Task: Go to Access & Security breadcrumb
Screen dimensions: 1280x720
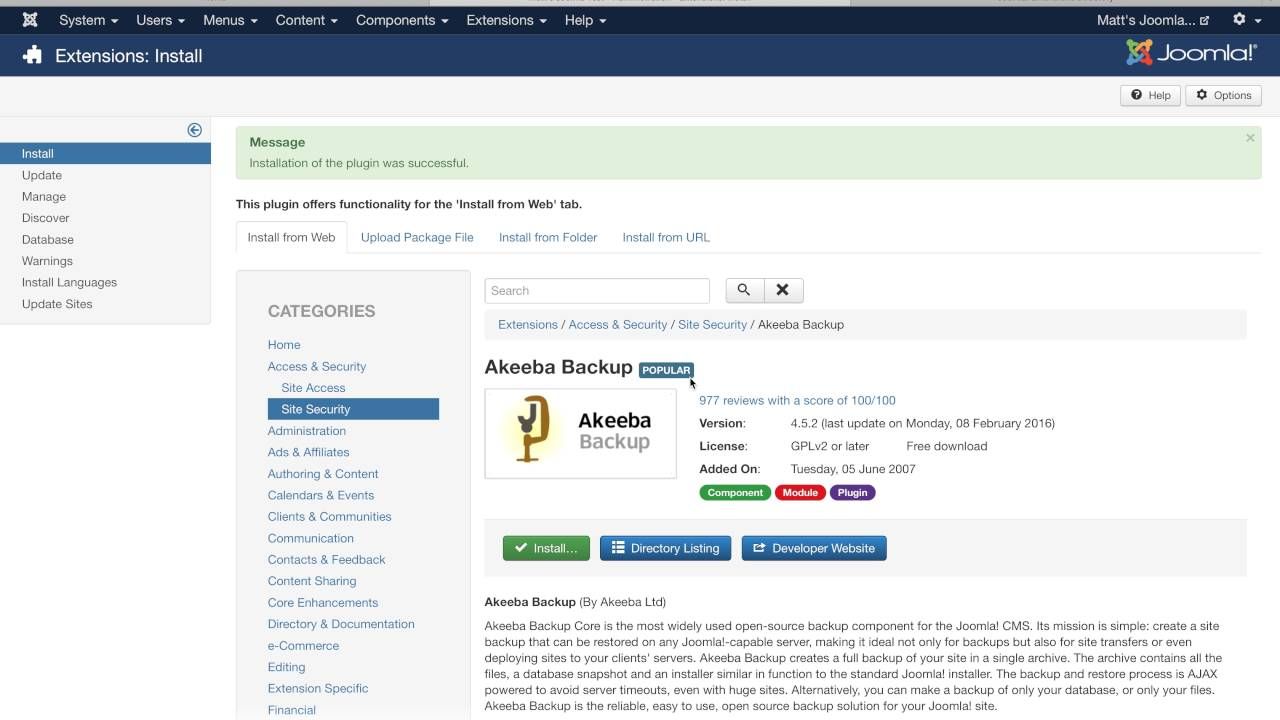Action: click(618, 324)
